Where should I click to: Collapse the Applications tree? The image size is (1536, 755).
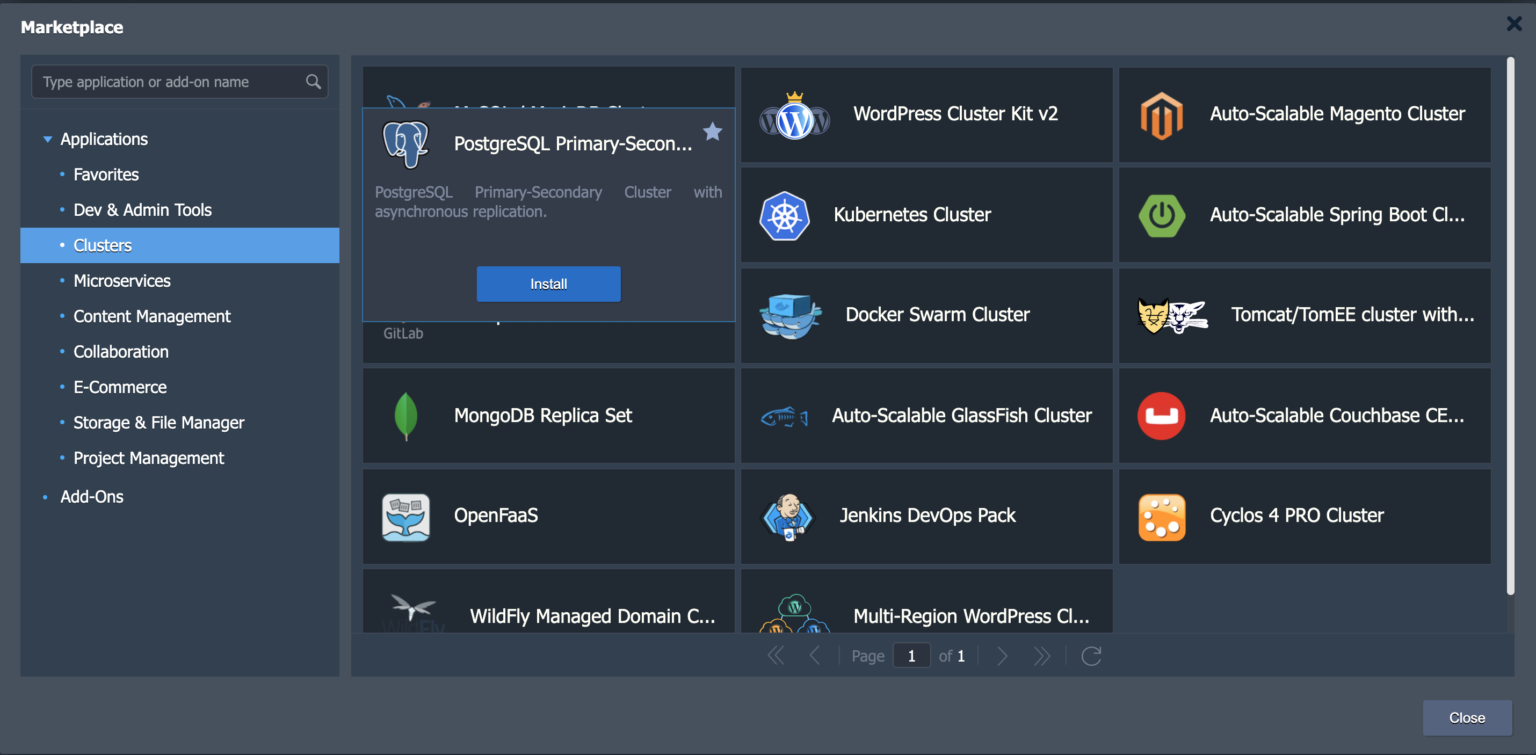(x=47, y=139)
